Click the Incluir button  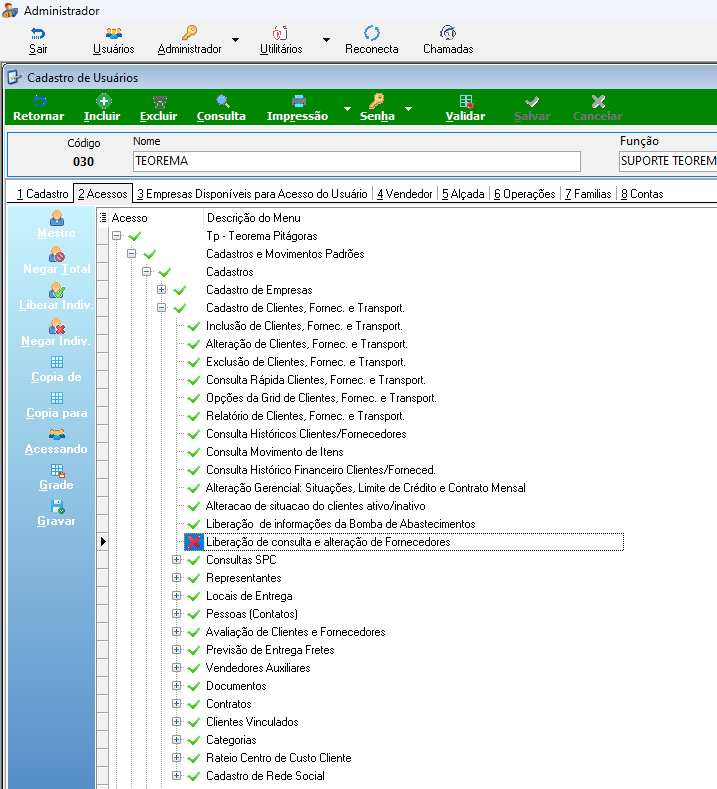(102, 108)
